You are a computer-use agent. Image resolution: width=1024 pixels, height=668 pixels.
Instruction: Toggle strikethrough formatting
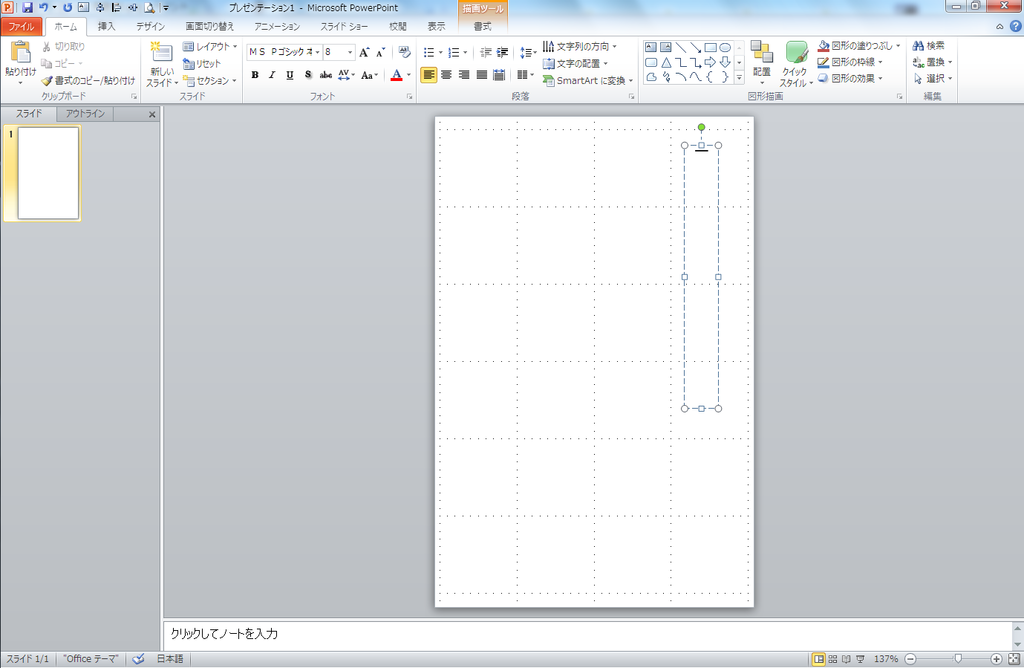point(325,75)
